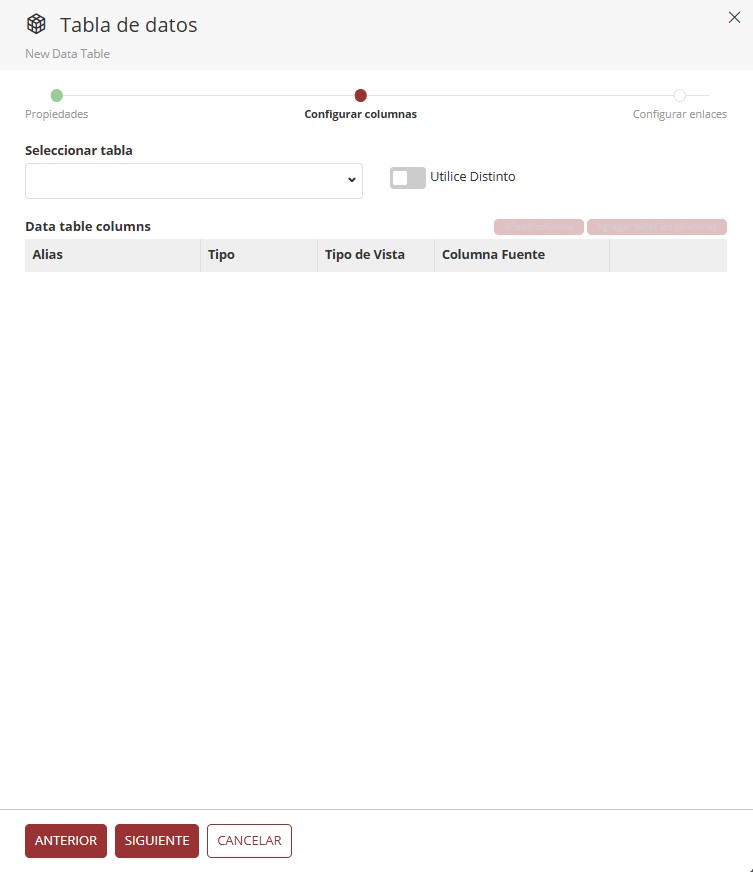Click the Utilice Distinto label text
Image resolution: width=753 pixels, height=872 pixels.
472,177
